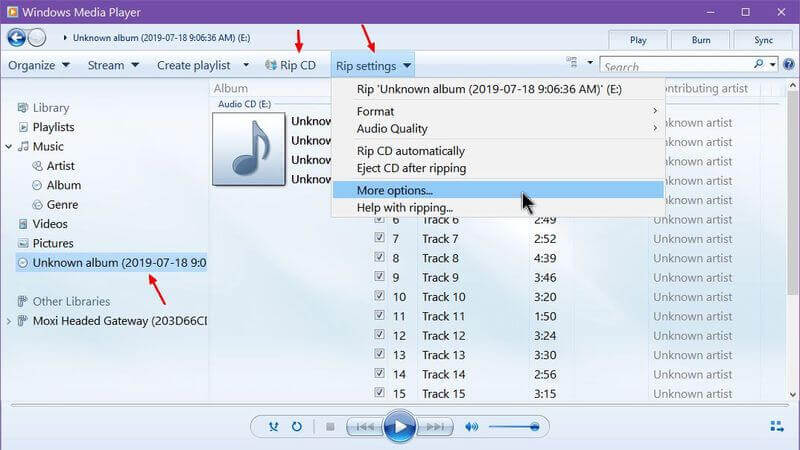Choose Eject CD after ripping
The height and width of the screenshot is (450, 800).
click(498, 168)
